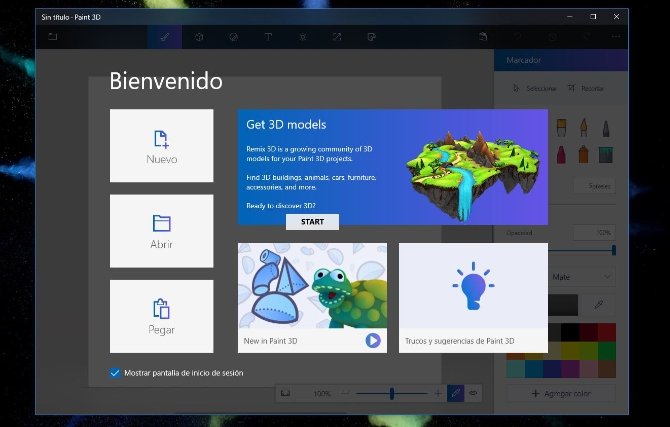The width and height of the screenshot is (670, 427).
Task: Click the Redo arrow icon
Action: coord(587,37)
